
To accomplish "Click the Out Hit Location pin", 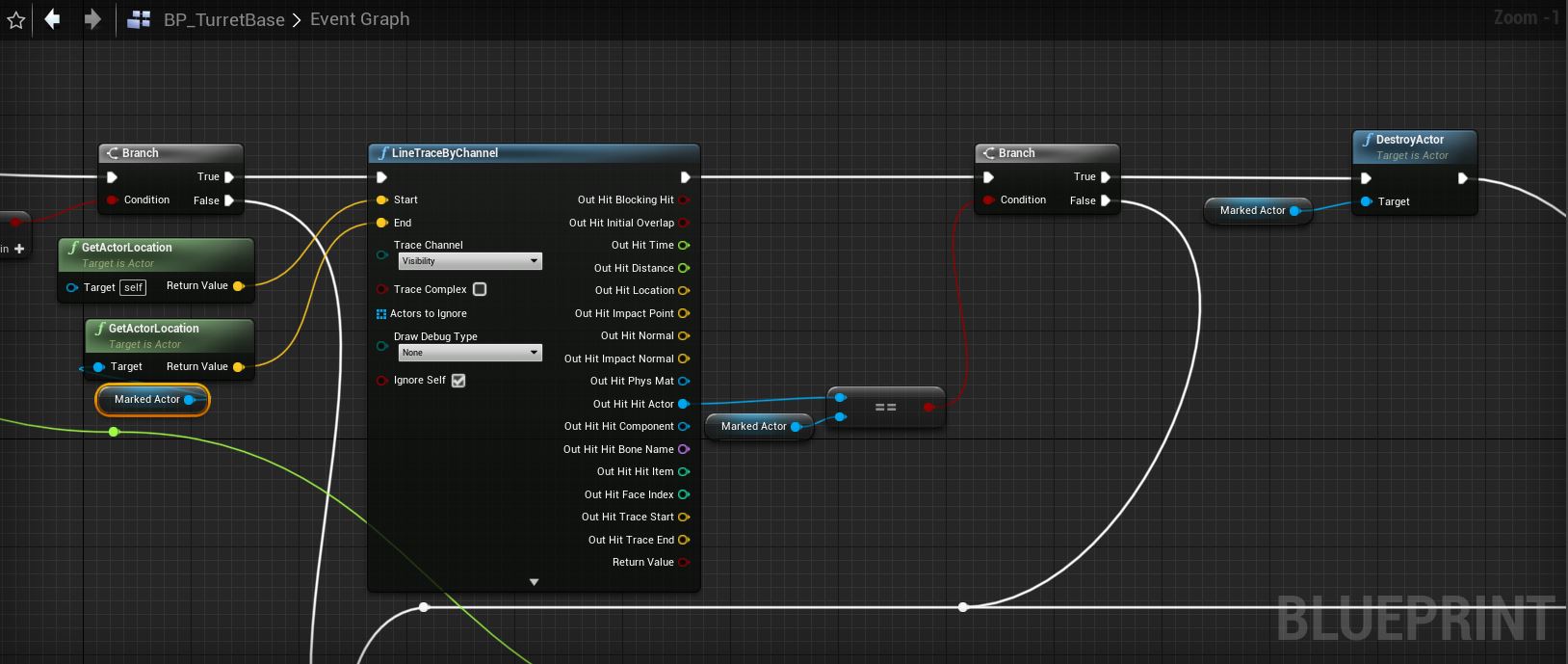I will [684, 290].
